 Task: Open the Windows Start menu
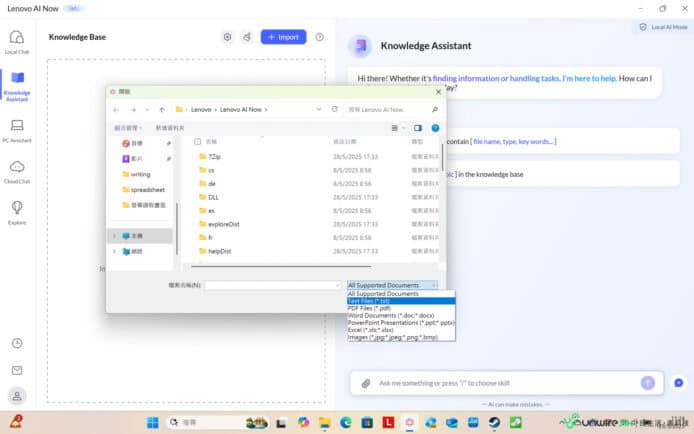153,422
